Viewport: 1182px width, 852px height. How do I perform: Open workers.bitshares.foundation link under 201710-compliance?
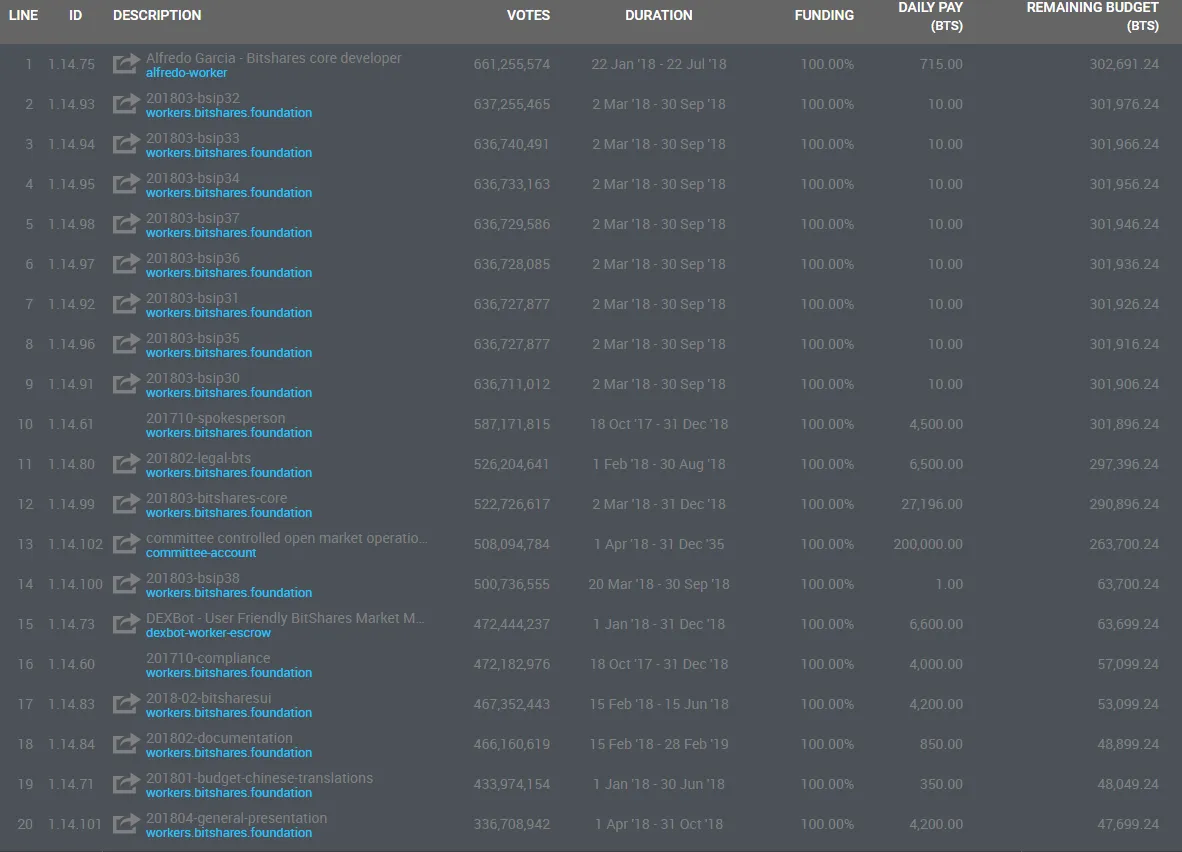[x=228, y=673]
